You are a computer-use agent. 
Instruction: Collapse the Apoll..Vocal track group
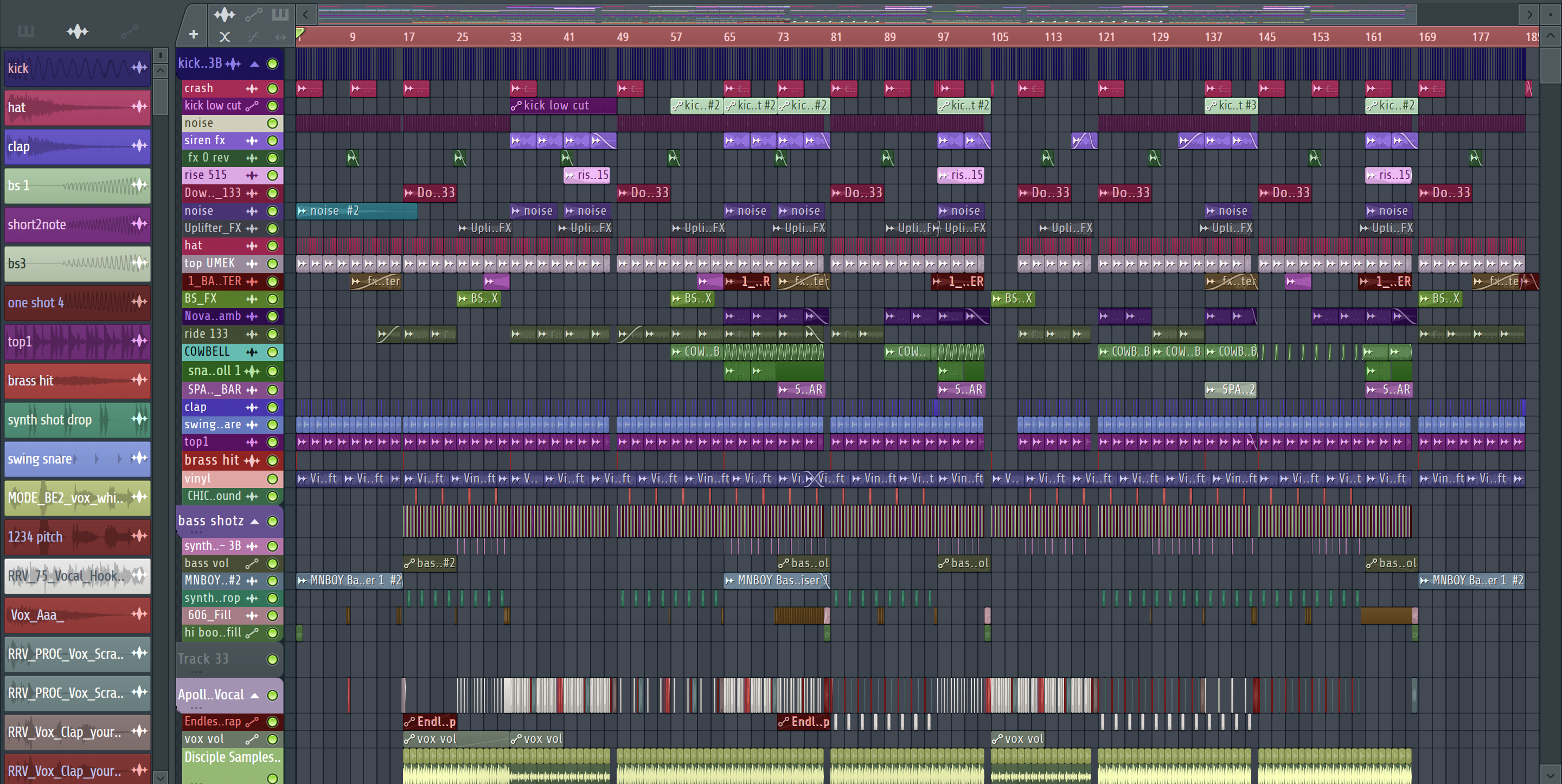point(255,696)
